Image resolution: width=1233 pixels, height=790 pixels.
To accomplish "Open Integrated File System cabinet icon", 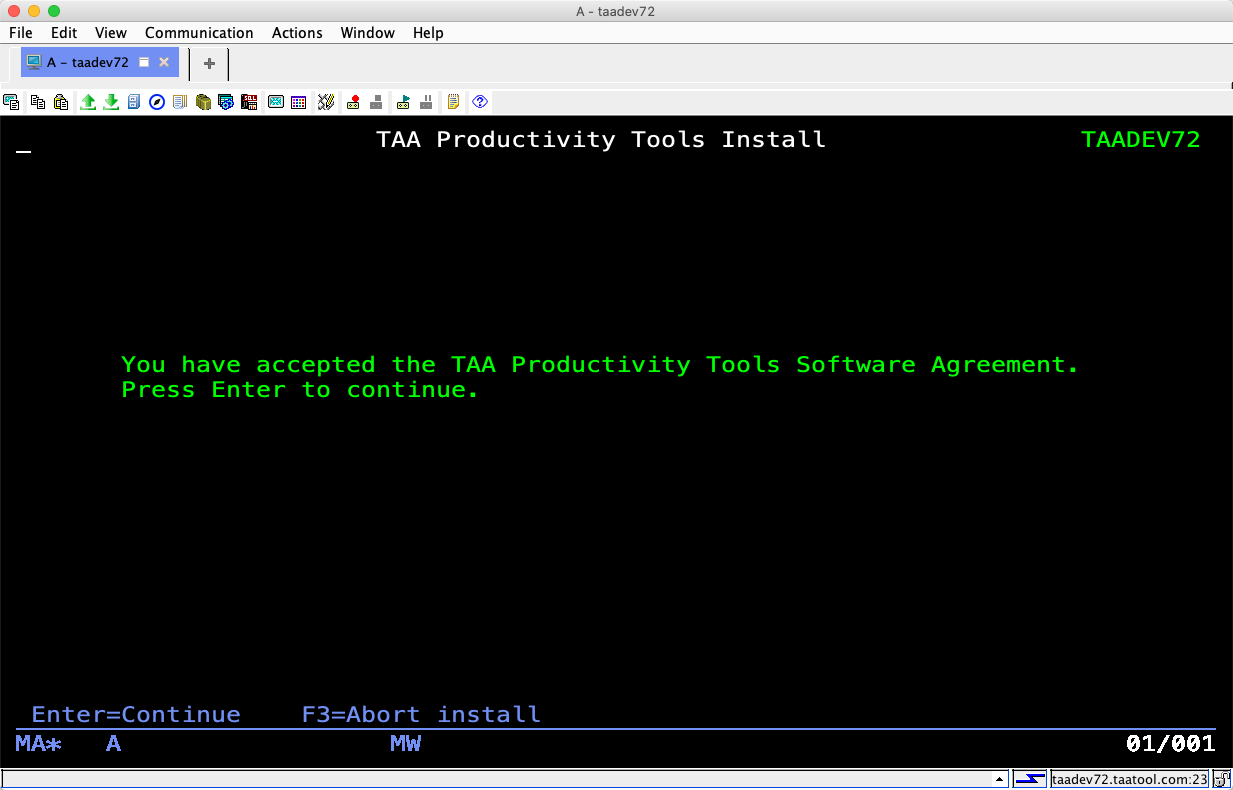I will click(x=134, y=102).
